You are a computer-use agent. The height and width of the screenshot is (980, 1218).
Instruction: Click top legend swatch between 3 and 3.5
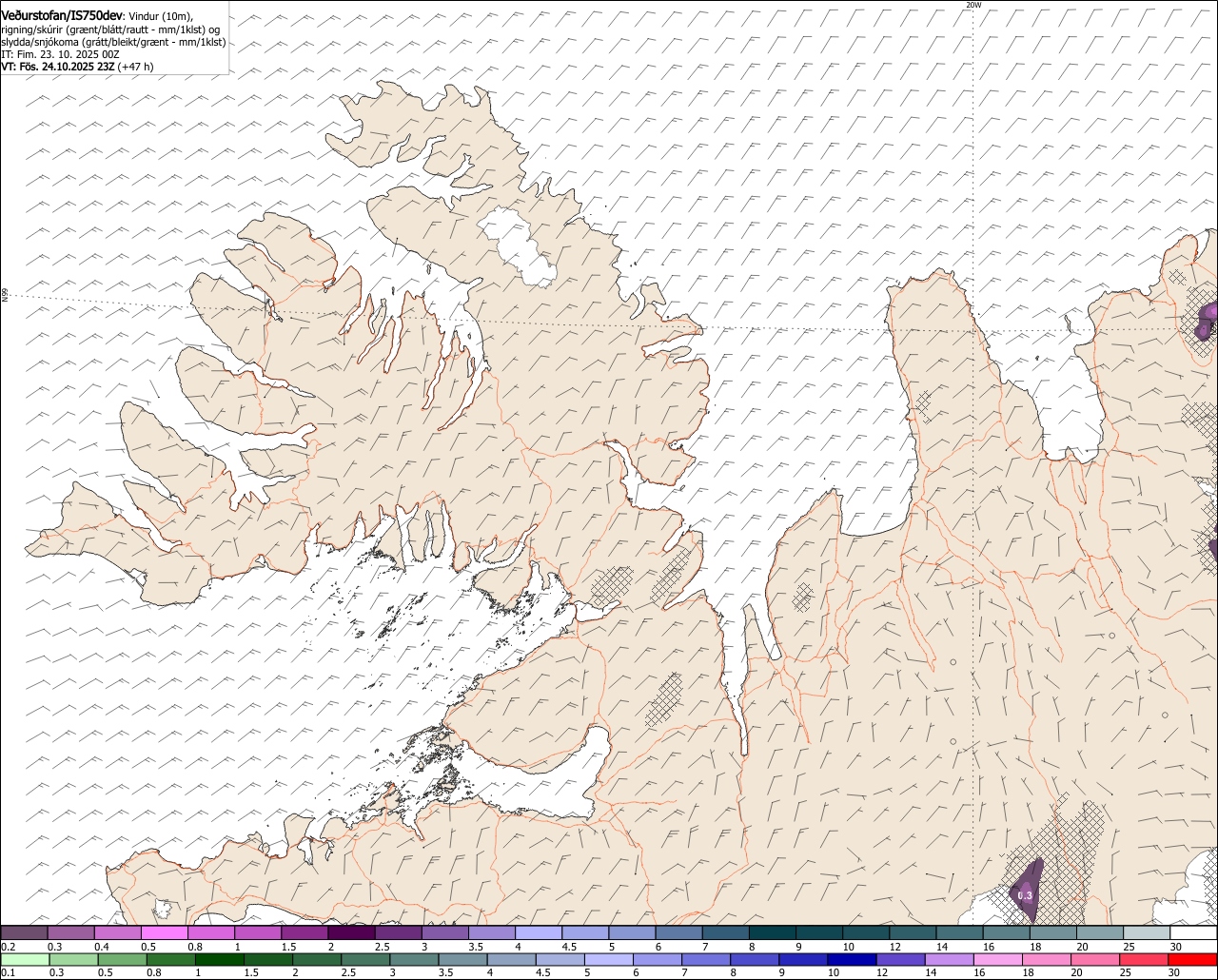click(445, 932)
